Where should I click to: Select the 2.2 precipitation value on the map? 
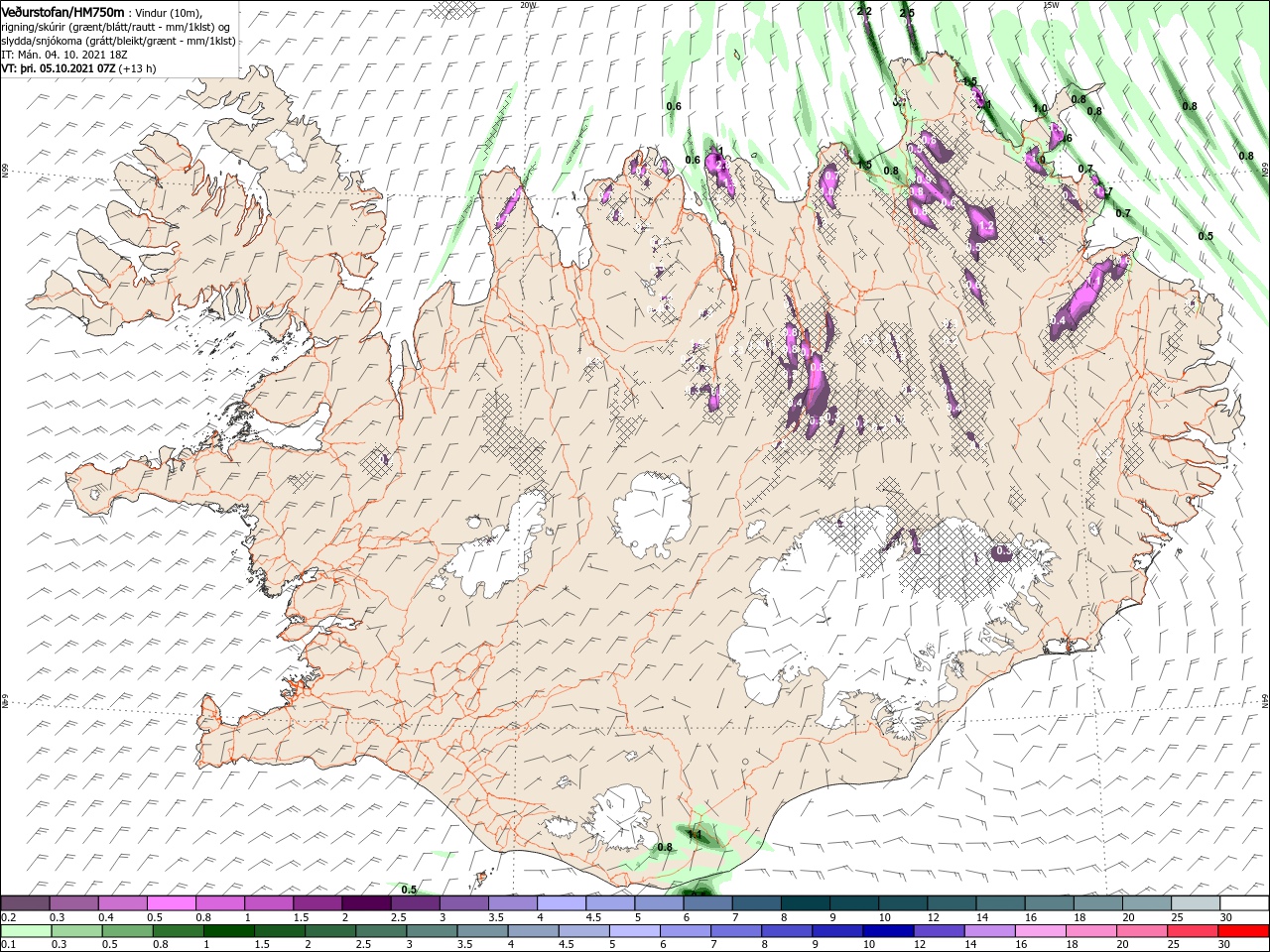point(864,11)
